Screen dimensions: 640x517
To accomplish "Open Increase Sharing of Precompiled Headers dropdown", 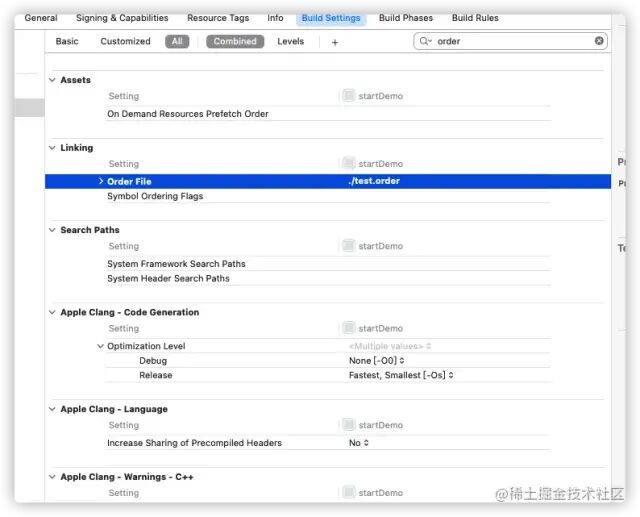I will pyautogui.click(x=359, y=443).
